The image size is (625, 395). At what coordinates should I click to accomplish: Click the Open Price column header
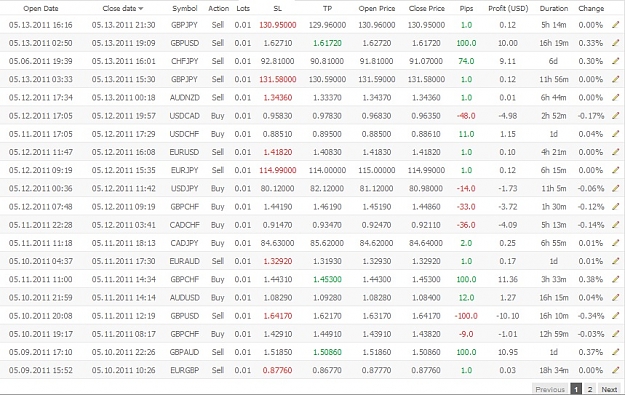tap(377, 8)
